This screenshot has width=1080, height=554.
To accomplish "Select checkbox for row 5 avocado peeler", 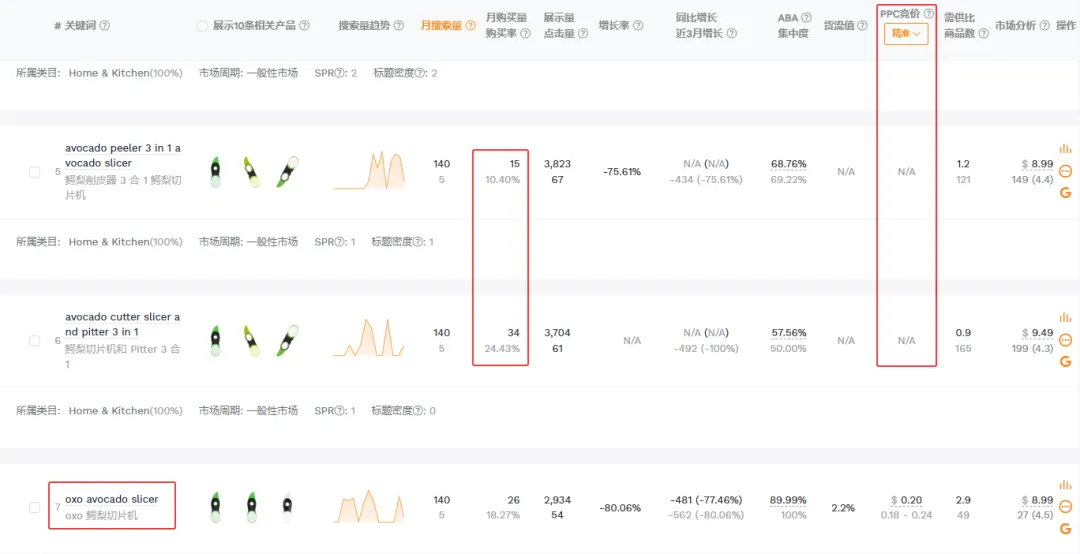I will pos(34,172).
